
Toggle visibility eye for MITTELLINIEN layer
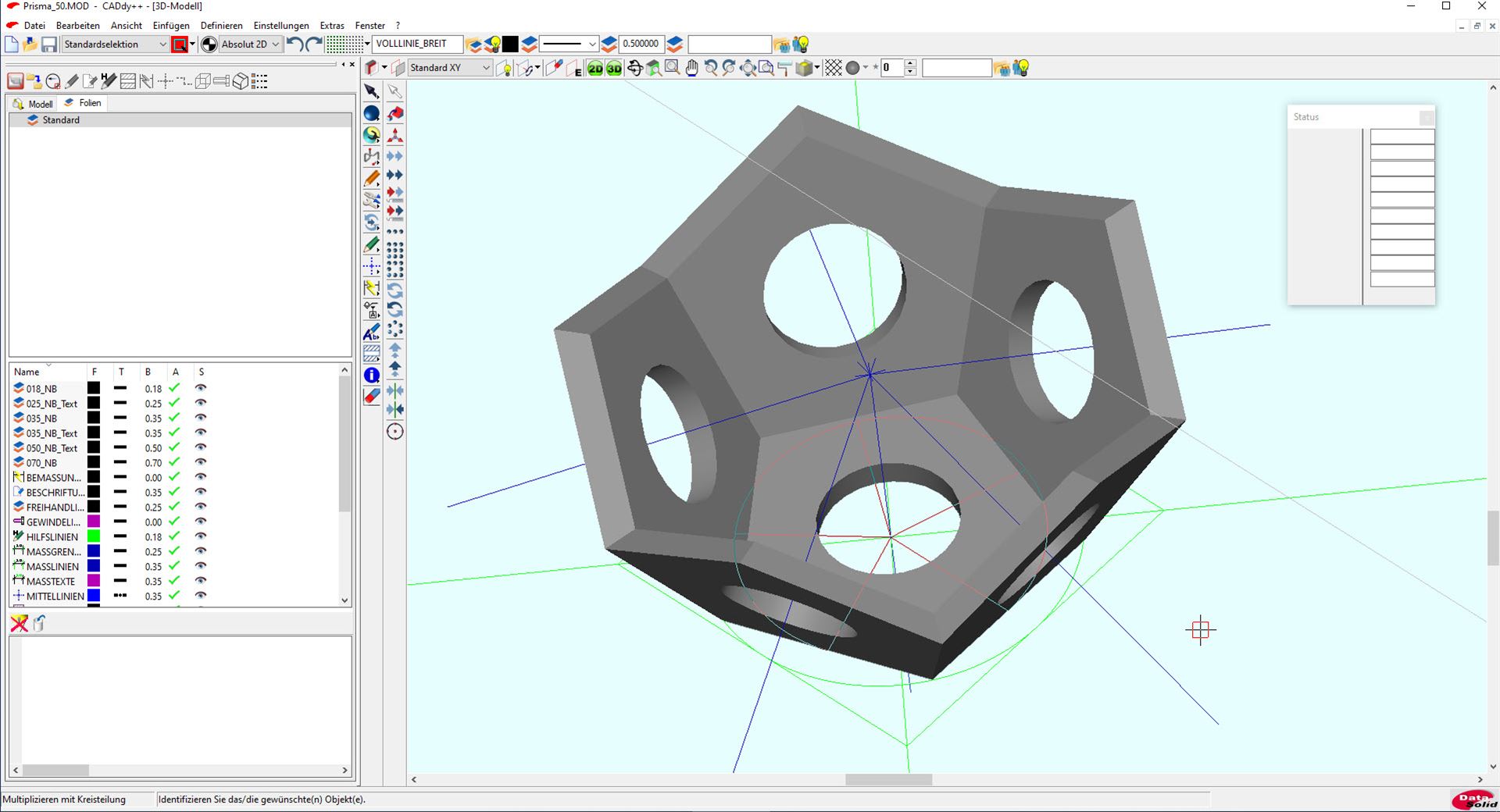tap(201, 596)
